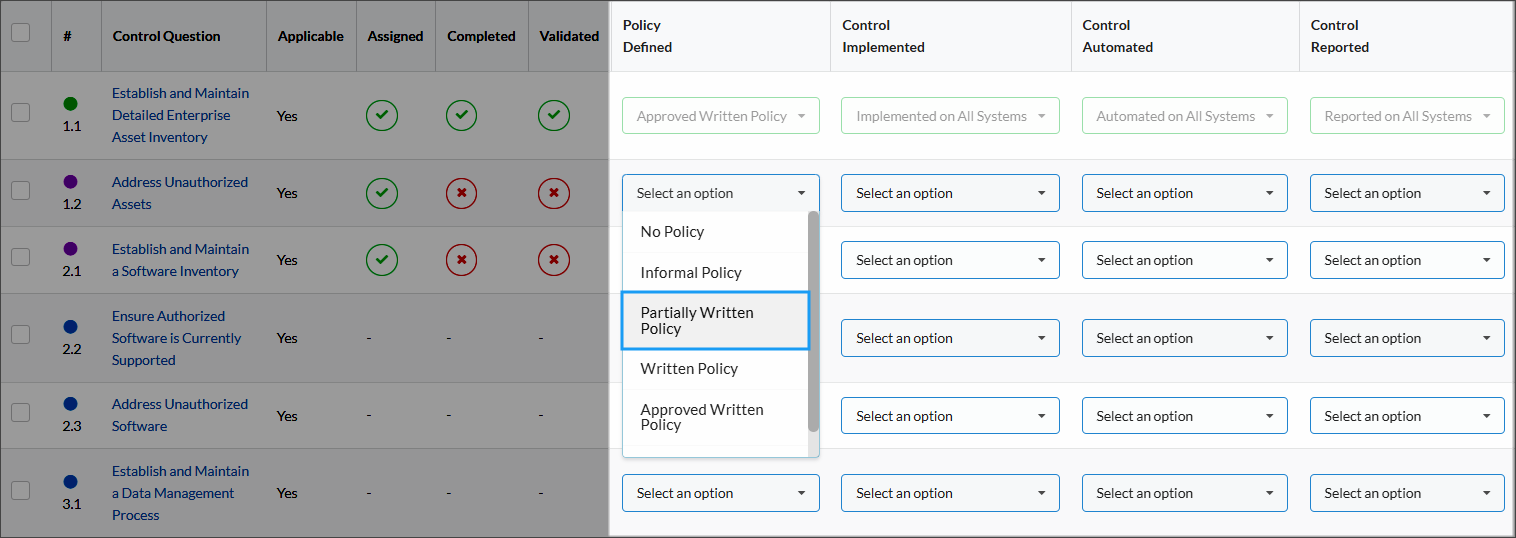The image size is (1516, 538).
Task: Click the blue status dot for control 2.3
Action: 70,404
